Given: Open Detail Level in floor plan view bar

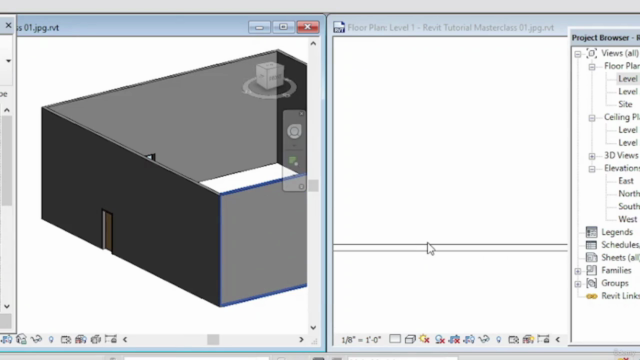Looking at the screenshot, I should click(x=395, y=339).
